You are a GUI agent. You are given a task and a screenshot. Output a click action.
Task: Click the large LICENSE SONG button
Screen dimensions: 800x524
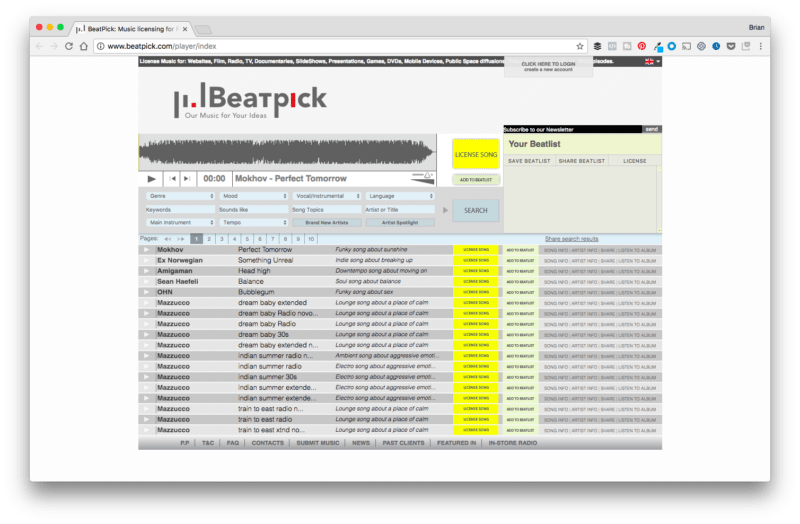click(476, 154)
